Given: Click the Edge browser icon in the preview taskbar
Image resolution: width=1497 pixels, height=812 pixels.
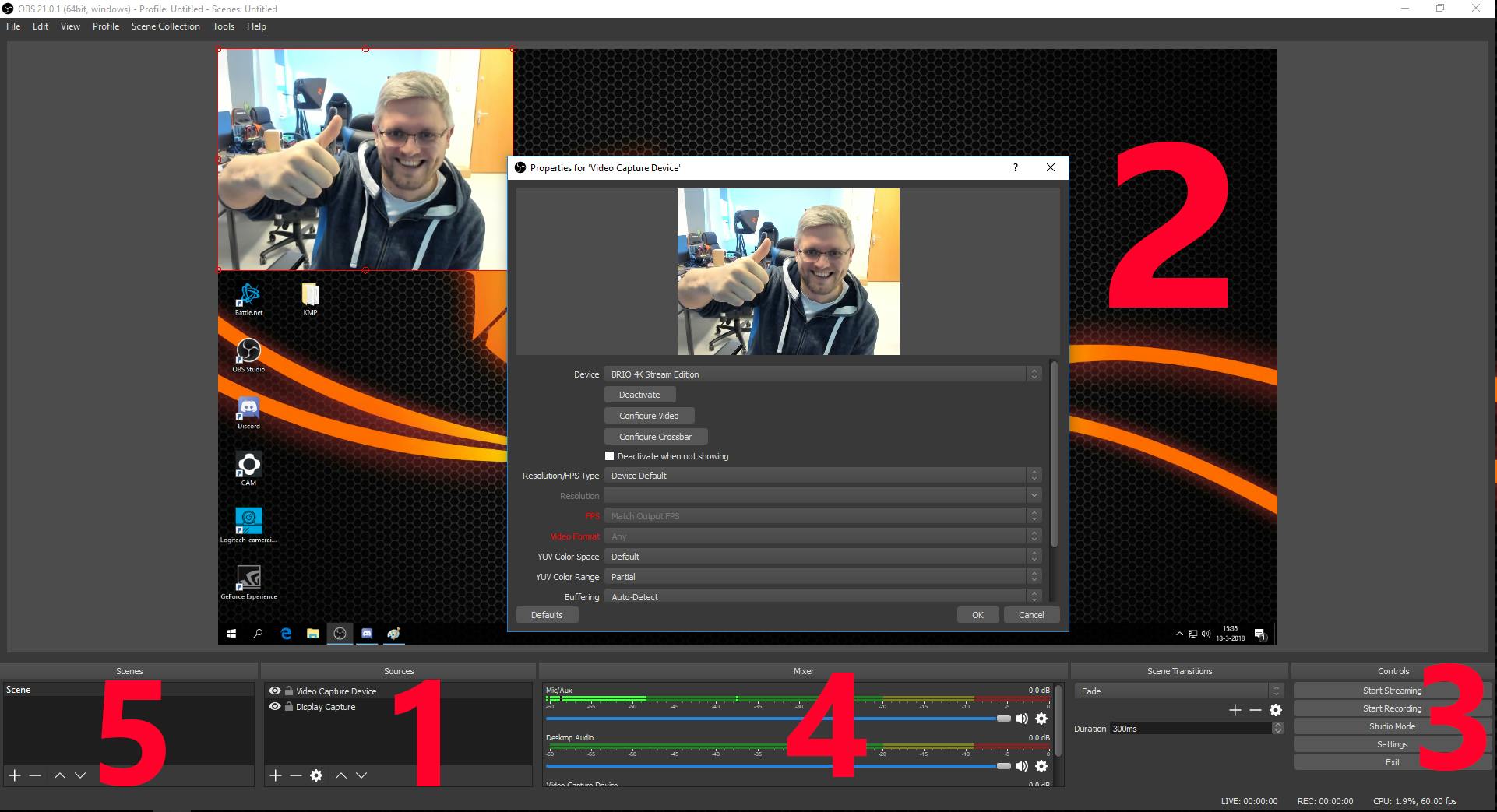Looking at the screenshot, I should 286,634.
